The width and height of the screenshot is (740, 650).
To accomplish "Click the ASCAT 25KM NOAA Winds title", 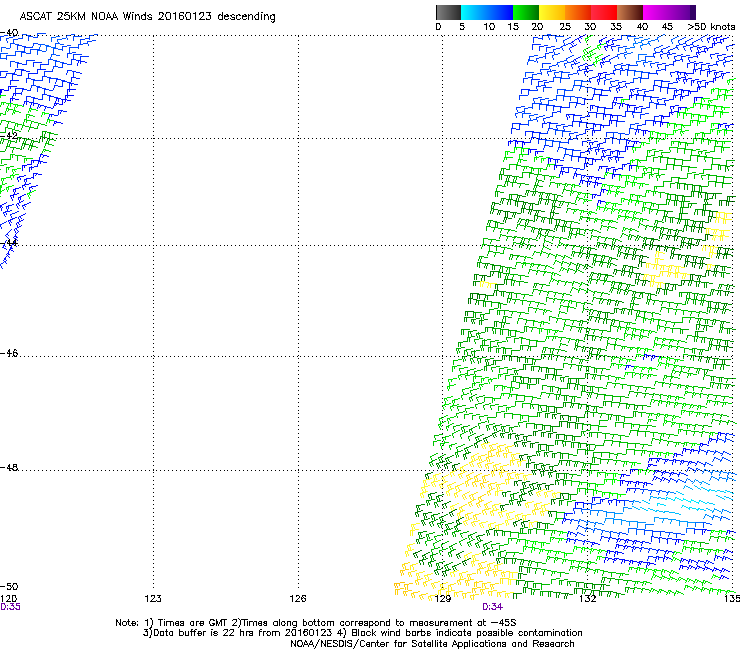I will 147,17.
